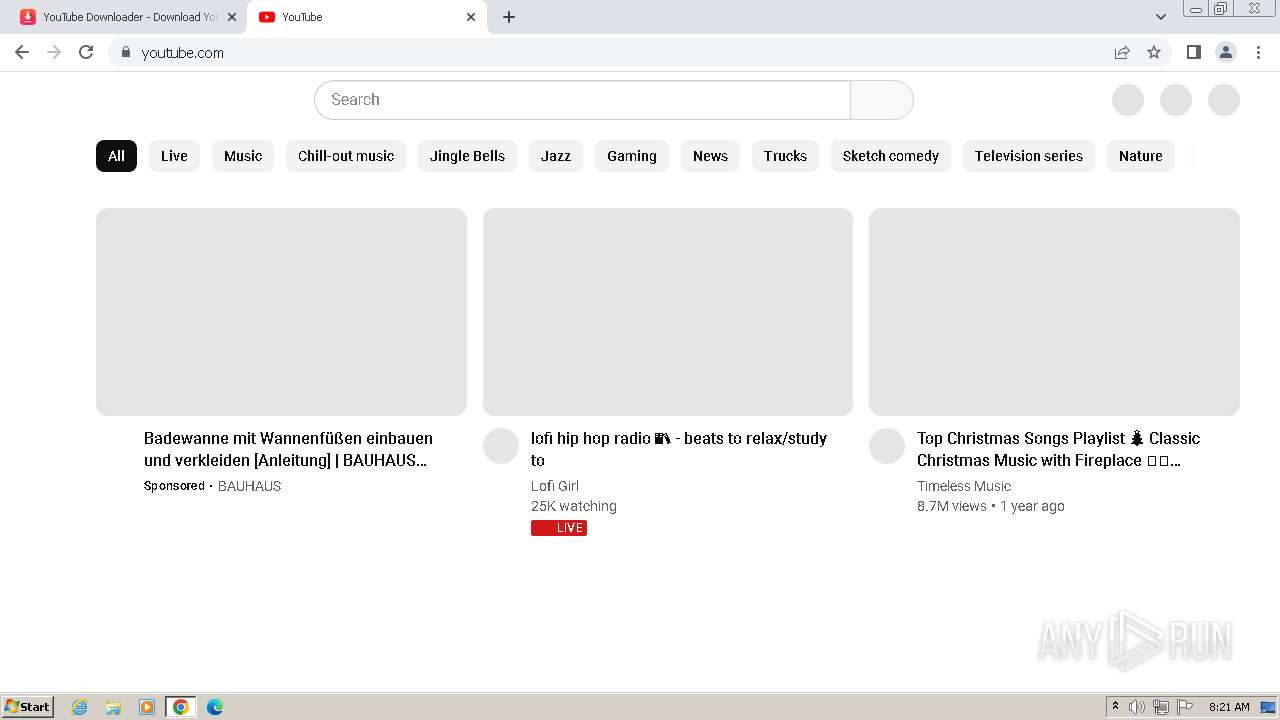This screenshot has width=1280, height=720.
Task: Open Chrome three-dot menu
Action: (1259, 52)
